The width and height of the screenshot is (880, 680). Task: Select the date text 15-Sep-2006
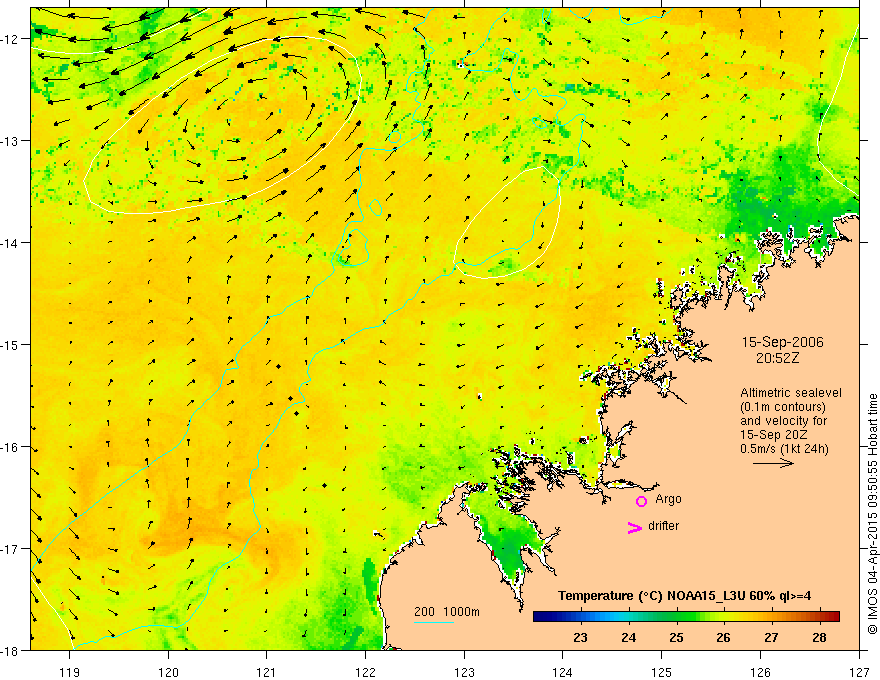click(x=782, y=342)
